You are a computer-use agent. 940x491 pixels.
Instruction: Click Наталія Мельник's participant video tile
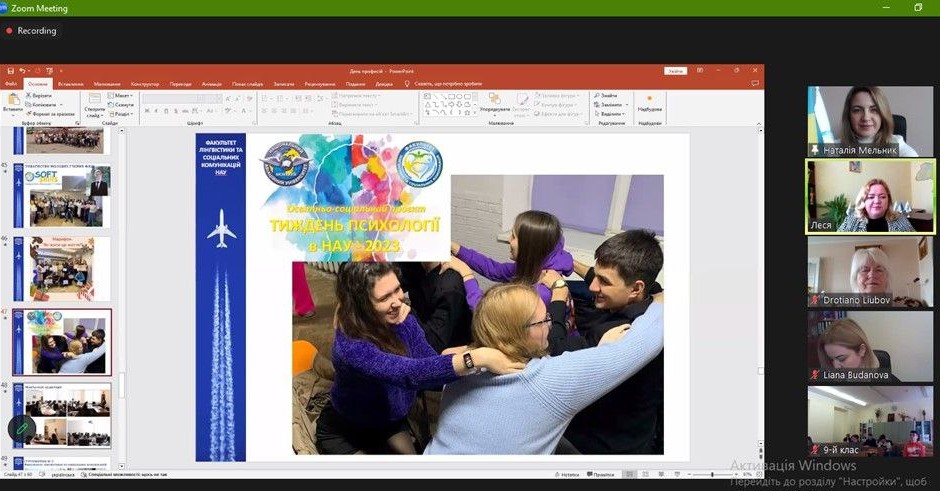click(855, 121)
